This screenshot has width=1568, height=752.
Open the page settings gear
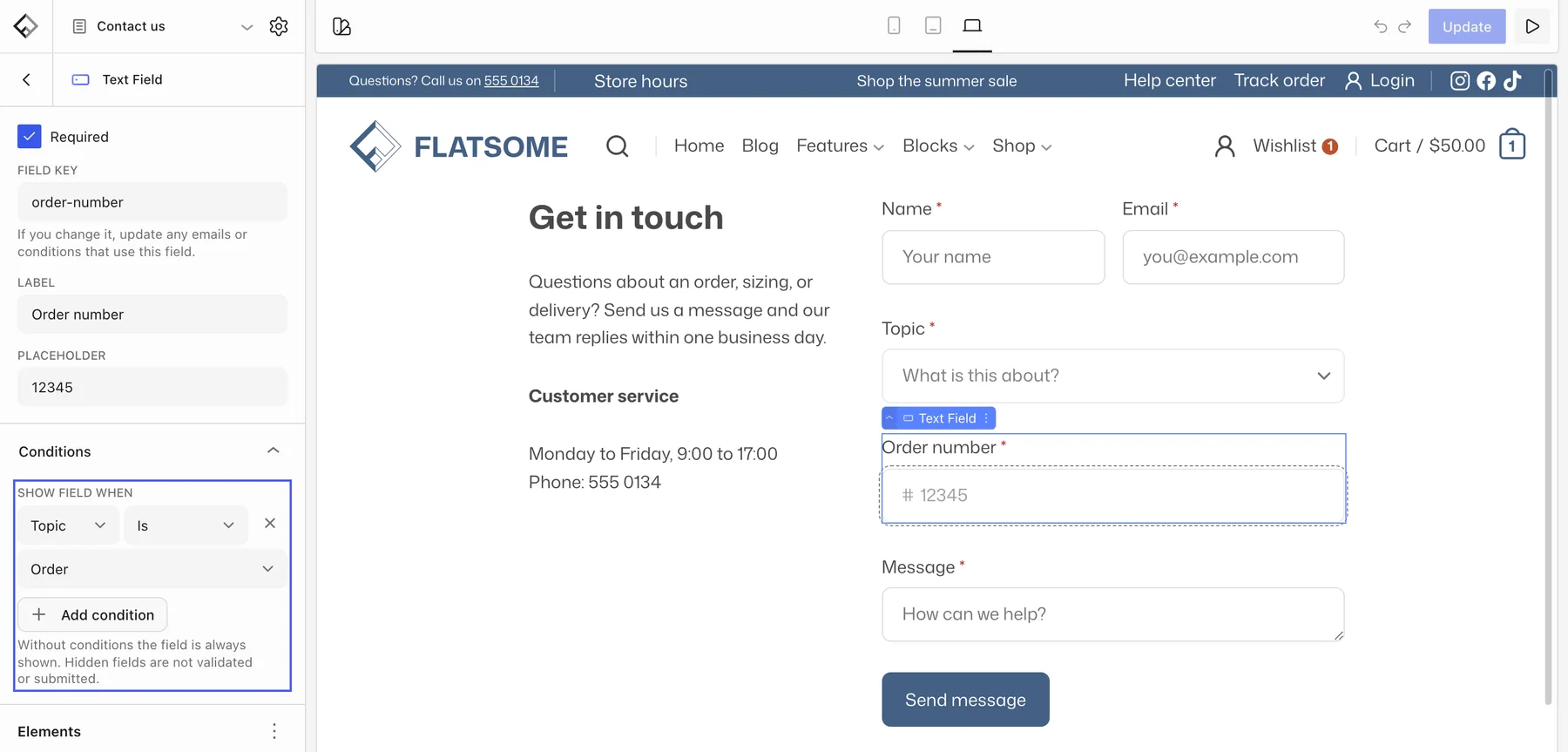click(279, 26)
